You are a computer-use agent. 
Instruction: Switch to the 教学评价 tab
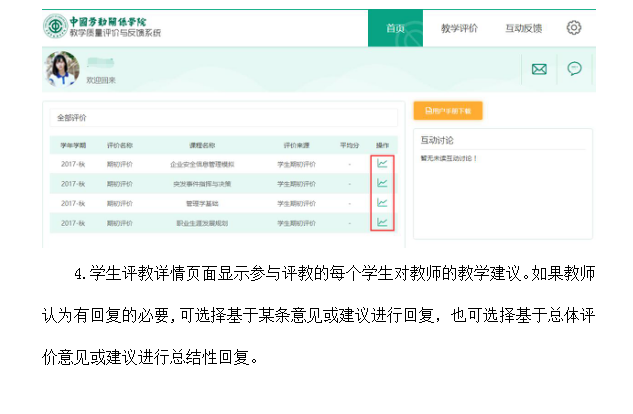point(459,28)
